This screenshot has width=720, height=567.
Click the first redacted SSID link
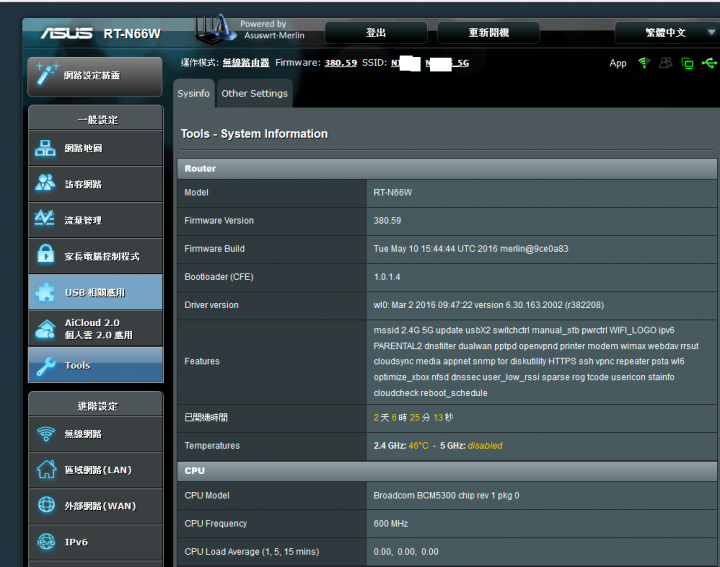[x=405, y=63]
